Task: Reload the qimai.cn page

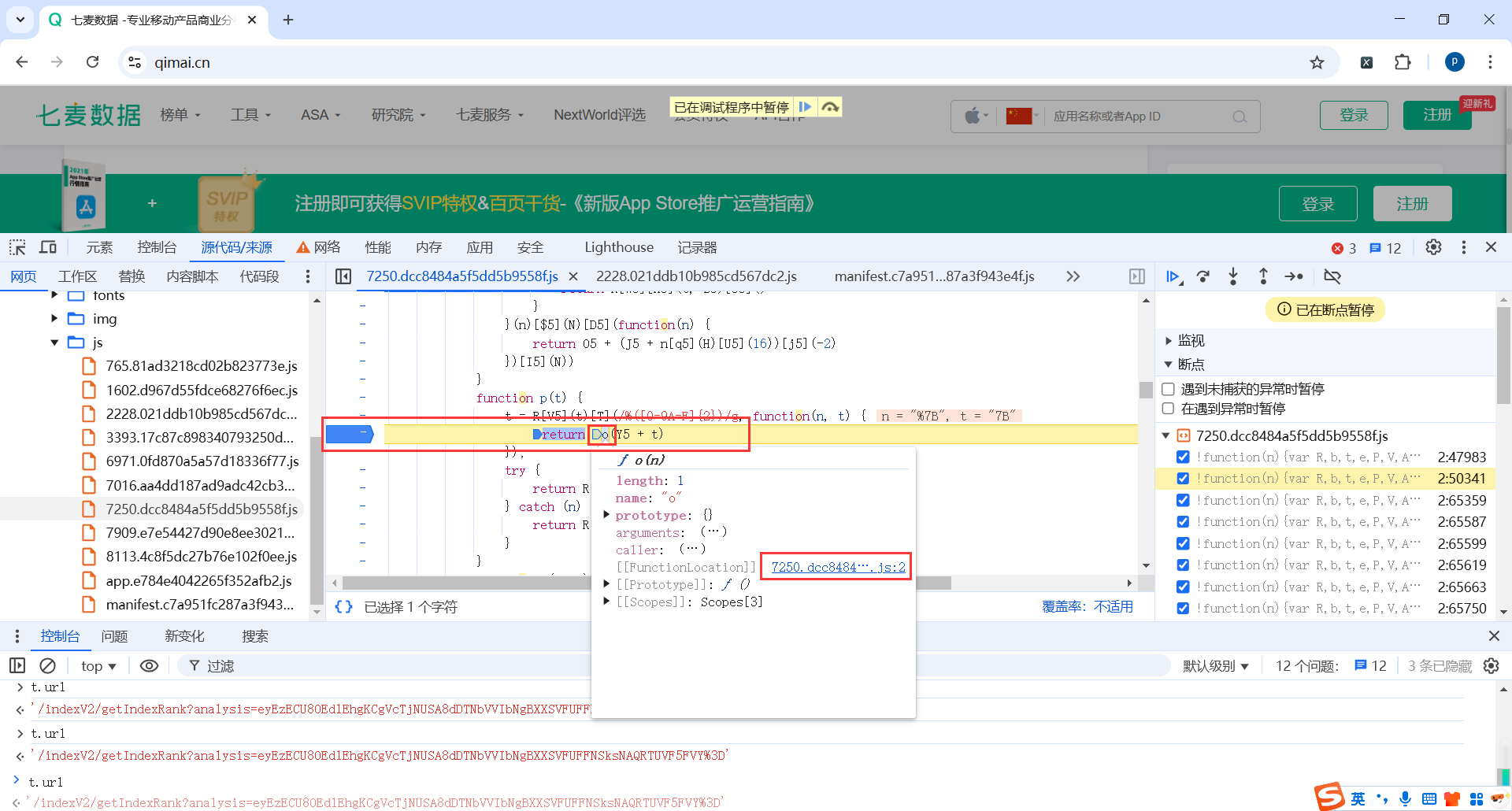Action: coord(93,62)
